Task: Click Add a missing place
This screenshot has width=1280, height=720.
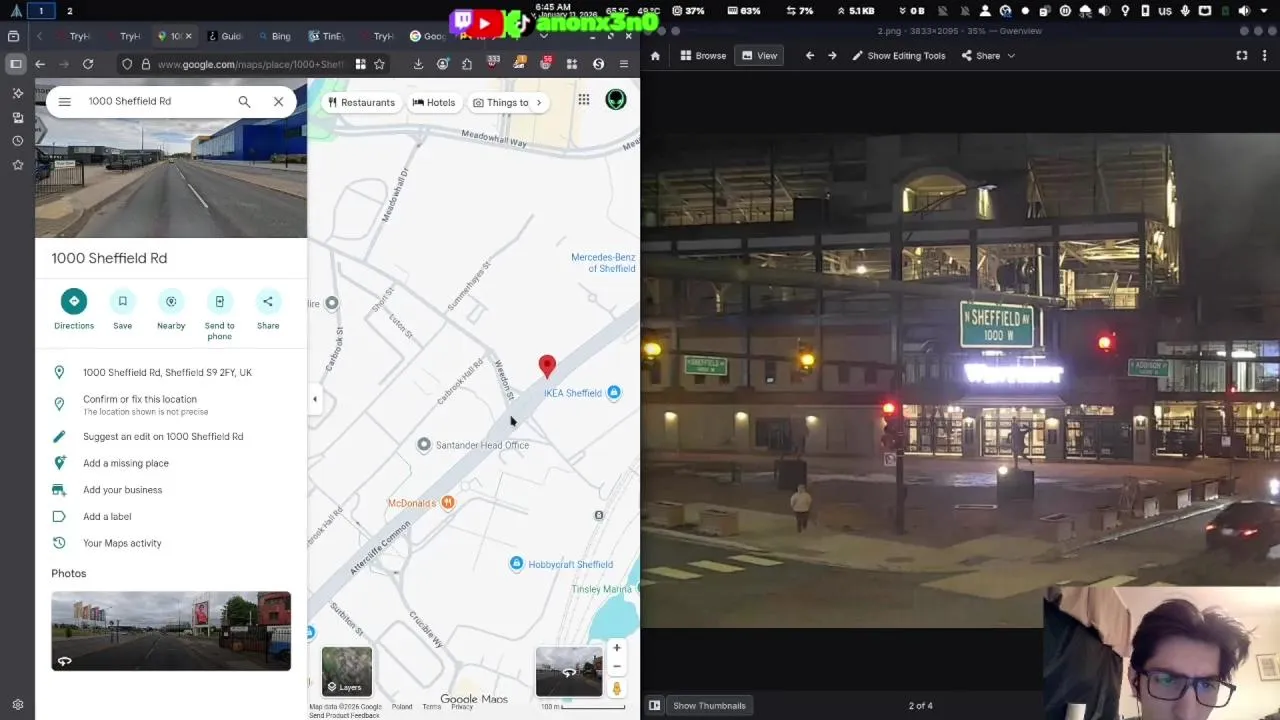Action: pos(171,463)
